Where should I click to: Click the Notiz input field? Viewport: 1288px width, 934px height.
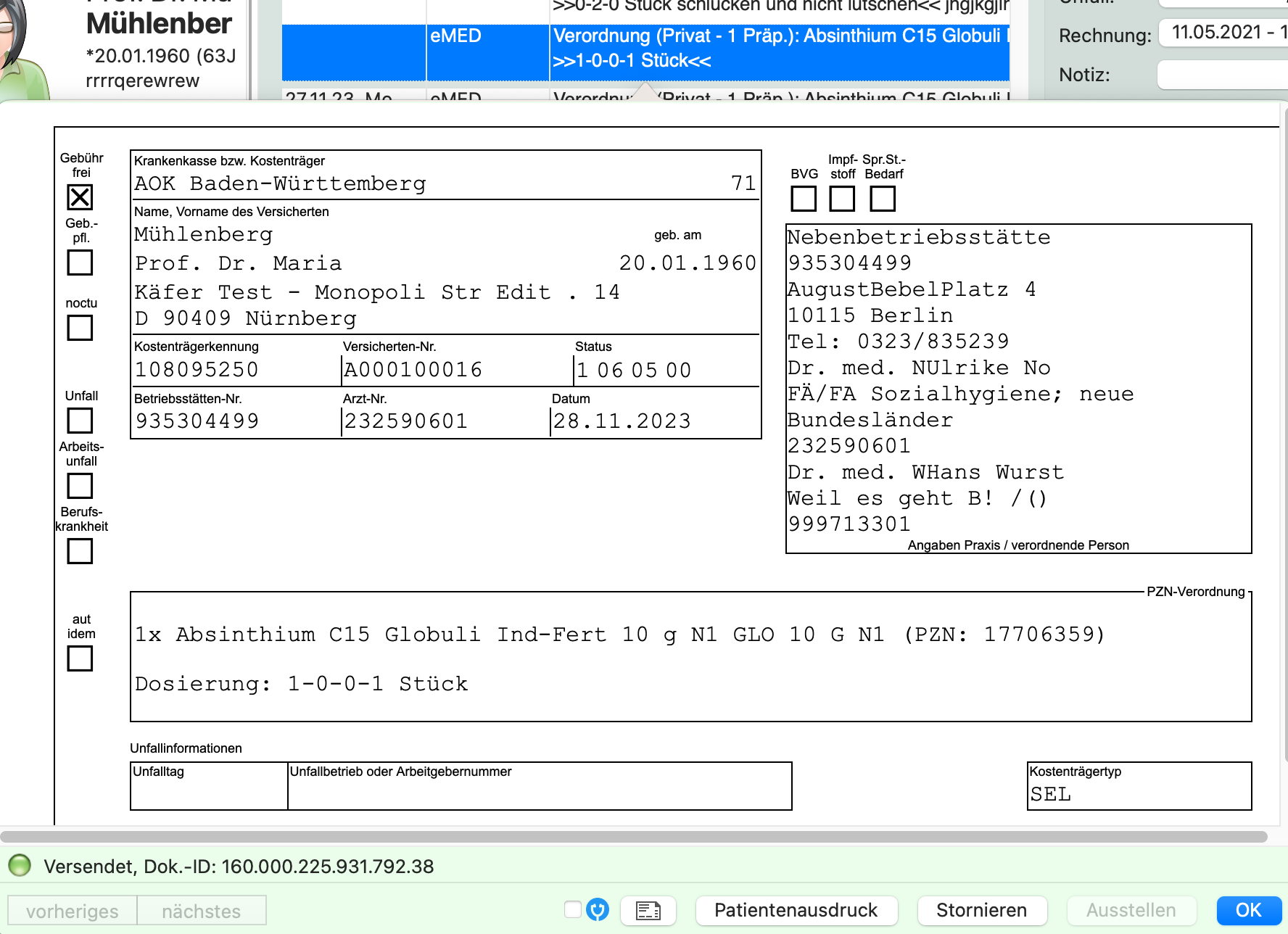coord(1223,75)
